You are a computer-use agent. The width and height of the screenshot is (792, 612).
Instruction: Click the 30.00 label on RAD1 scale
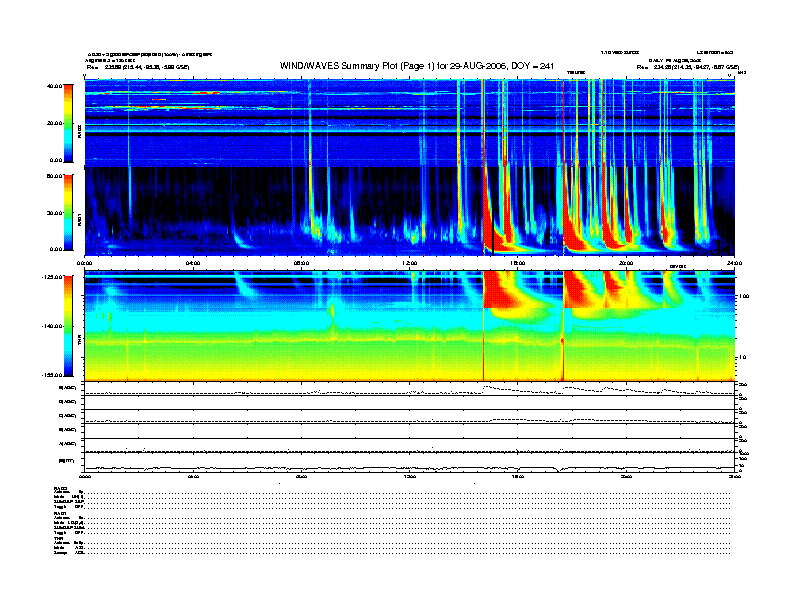click(x=55, y=213)
